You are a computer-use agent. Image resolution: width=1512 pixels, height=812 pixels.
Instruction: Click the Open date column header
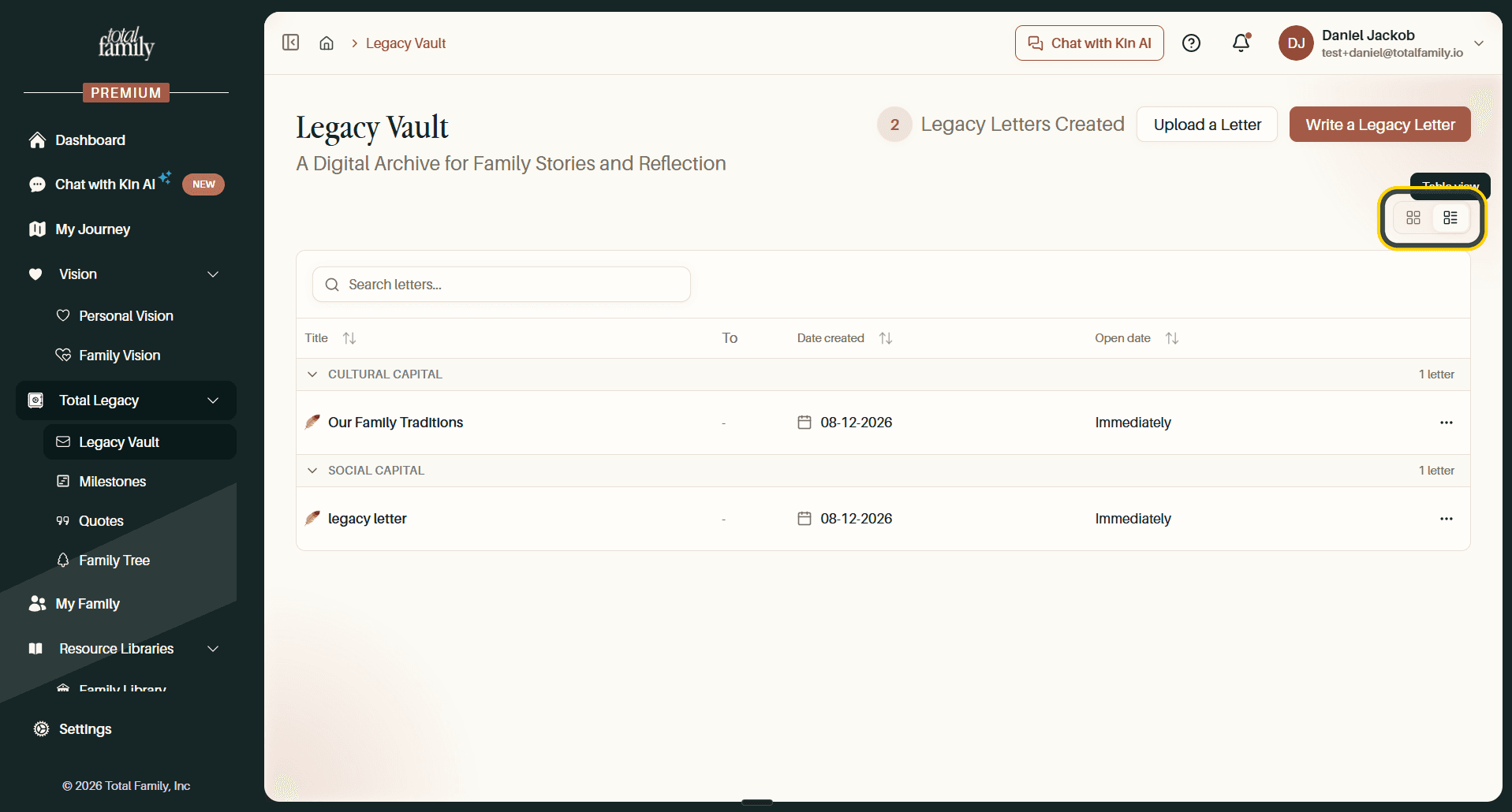click(x=1122, y=338)
